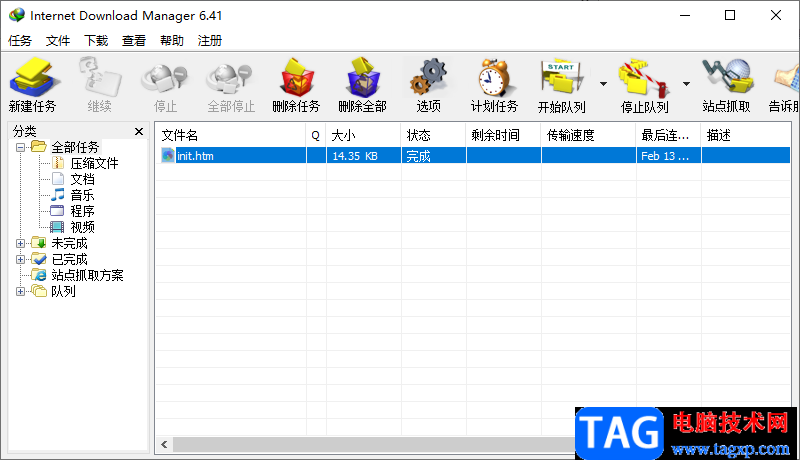The width and height of the screenshot is (800, 460).
Task: Click the horizontal scrollbar track of download list
Action: coord(373,444)
